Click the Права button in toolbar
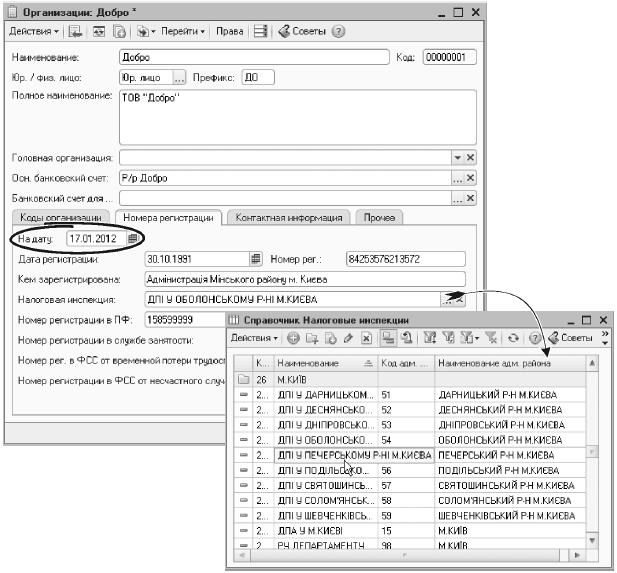Screen dimensions: 617x573 tap(229, 32)
